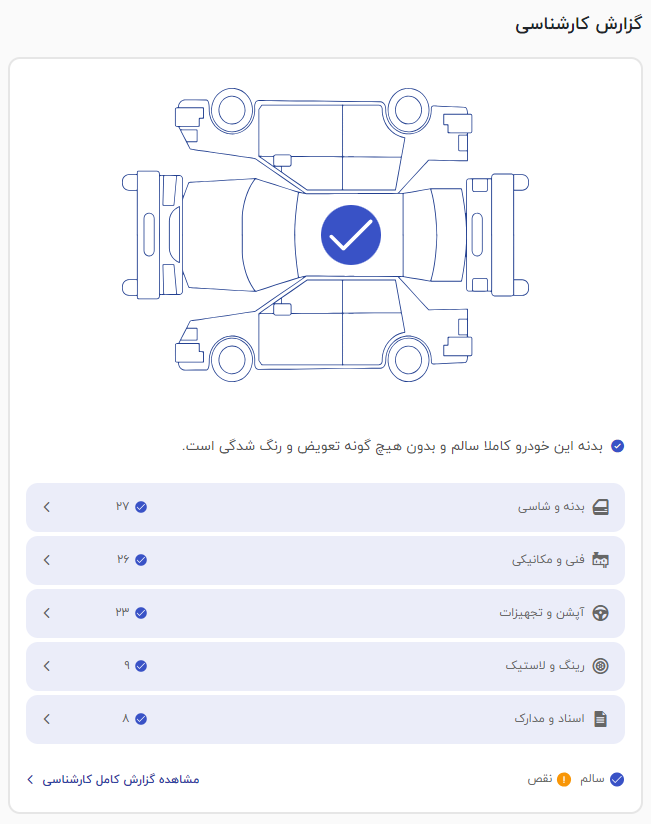
Task: Expand the رینگ و لاستیک row chevron
Action: [47, 666]
